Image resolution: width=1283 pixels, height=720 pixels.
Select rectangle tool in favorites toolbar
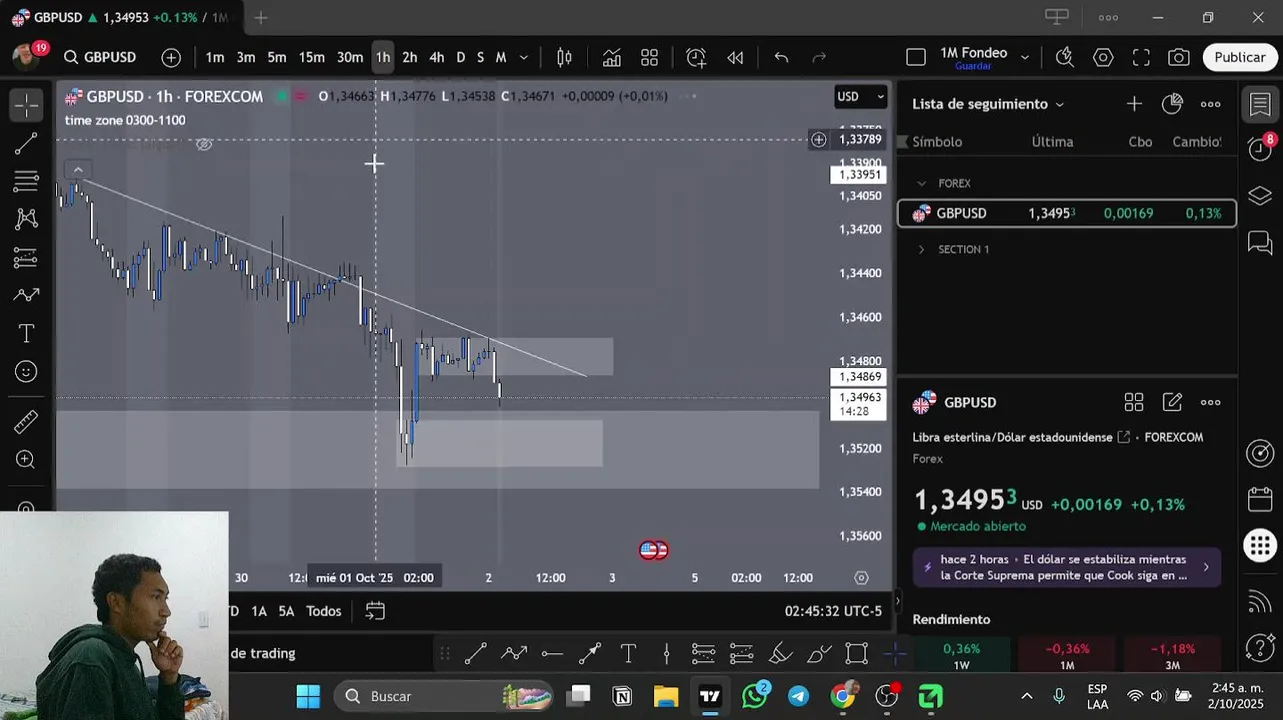857,654
